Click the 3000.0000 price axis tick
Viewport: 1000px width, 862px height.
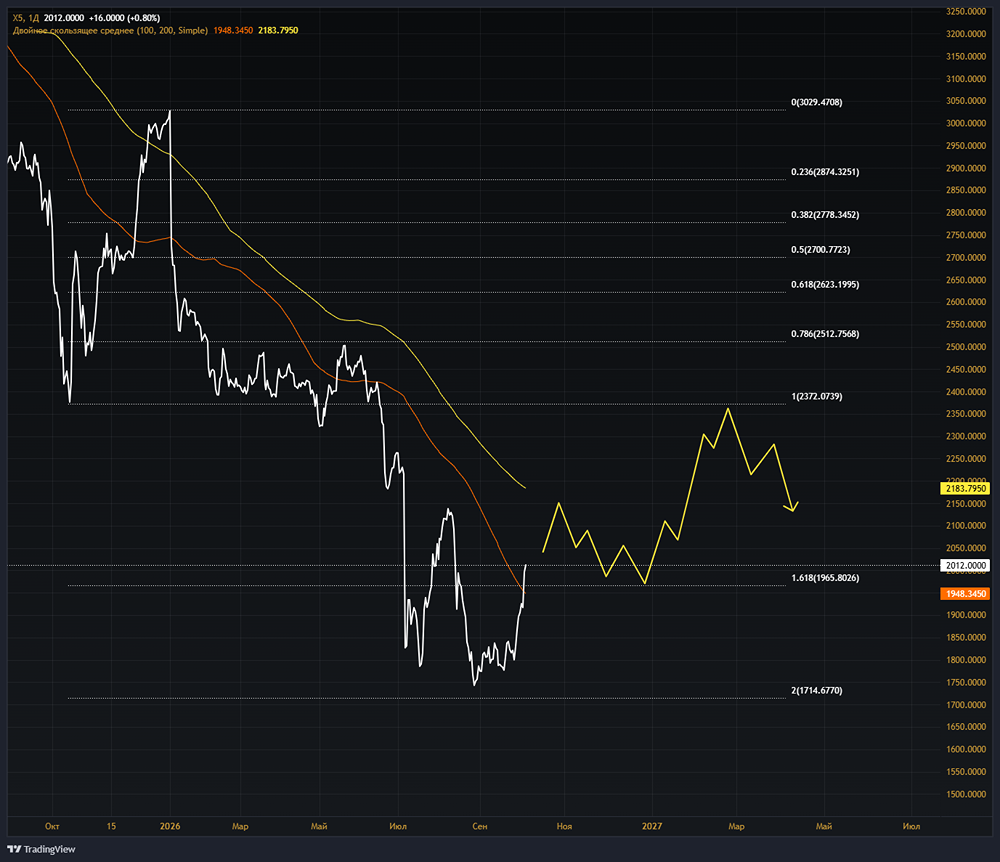click(966, 123)
